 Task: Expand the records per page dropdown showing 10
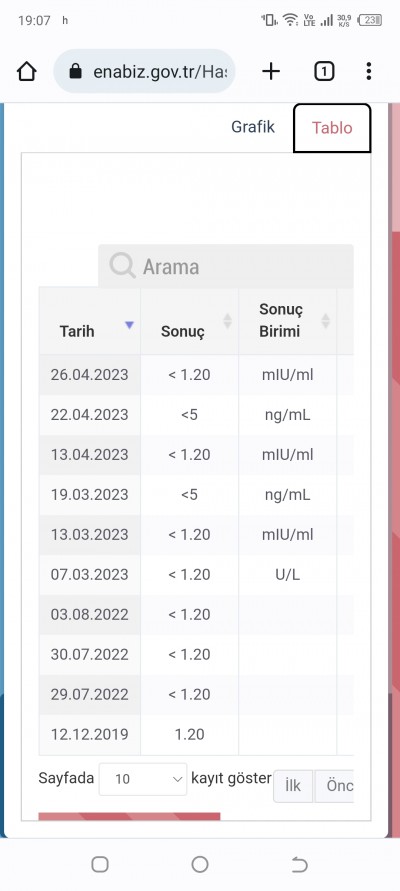[143, 779]
